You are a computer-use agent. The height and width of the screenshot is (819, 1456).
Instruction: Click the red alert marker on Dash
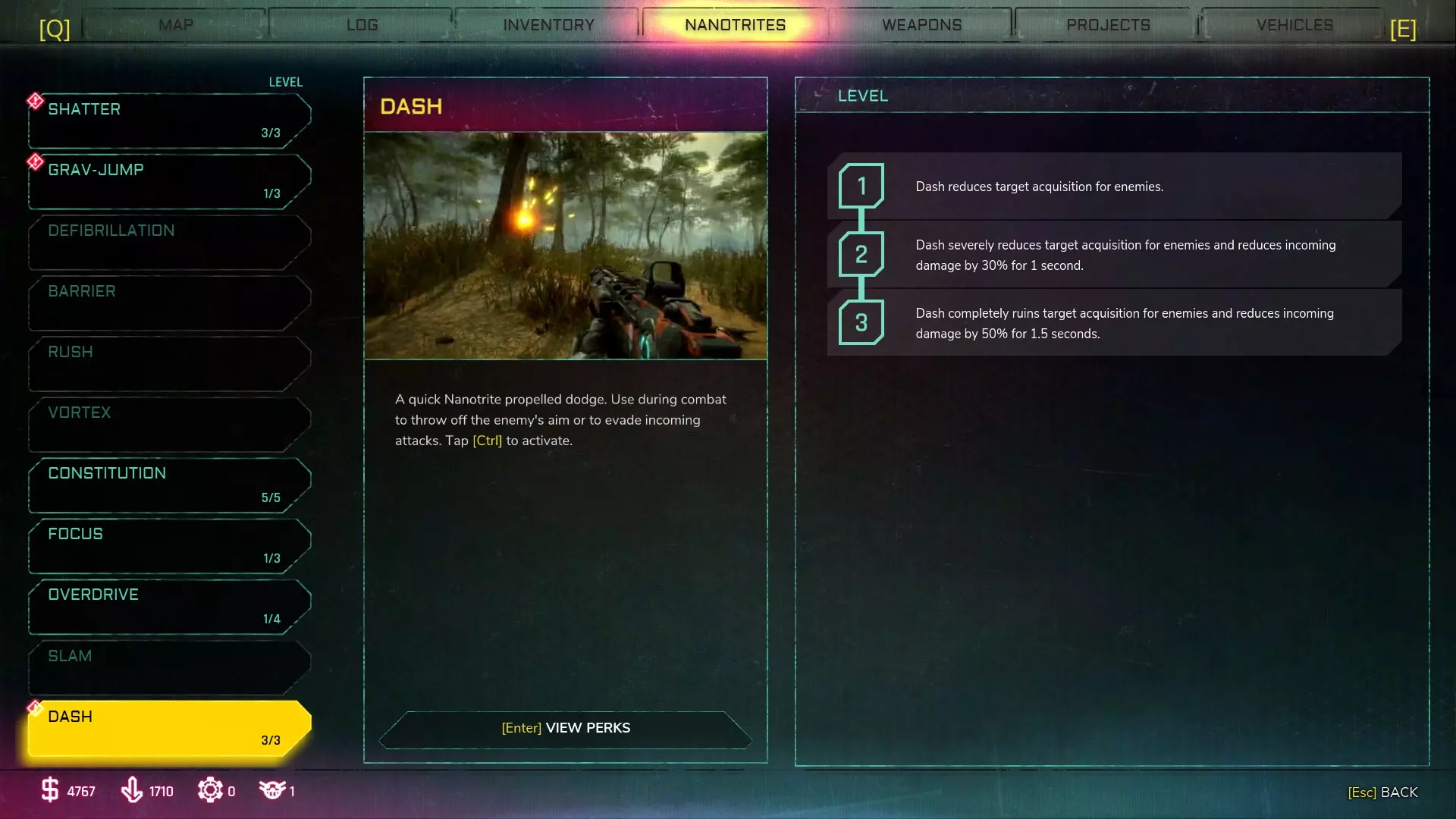pyautogui.click(x=35, y=708)
